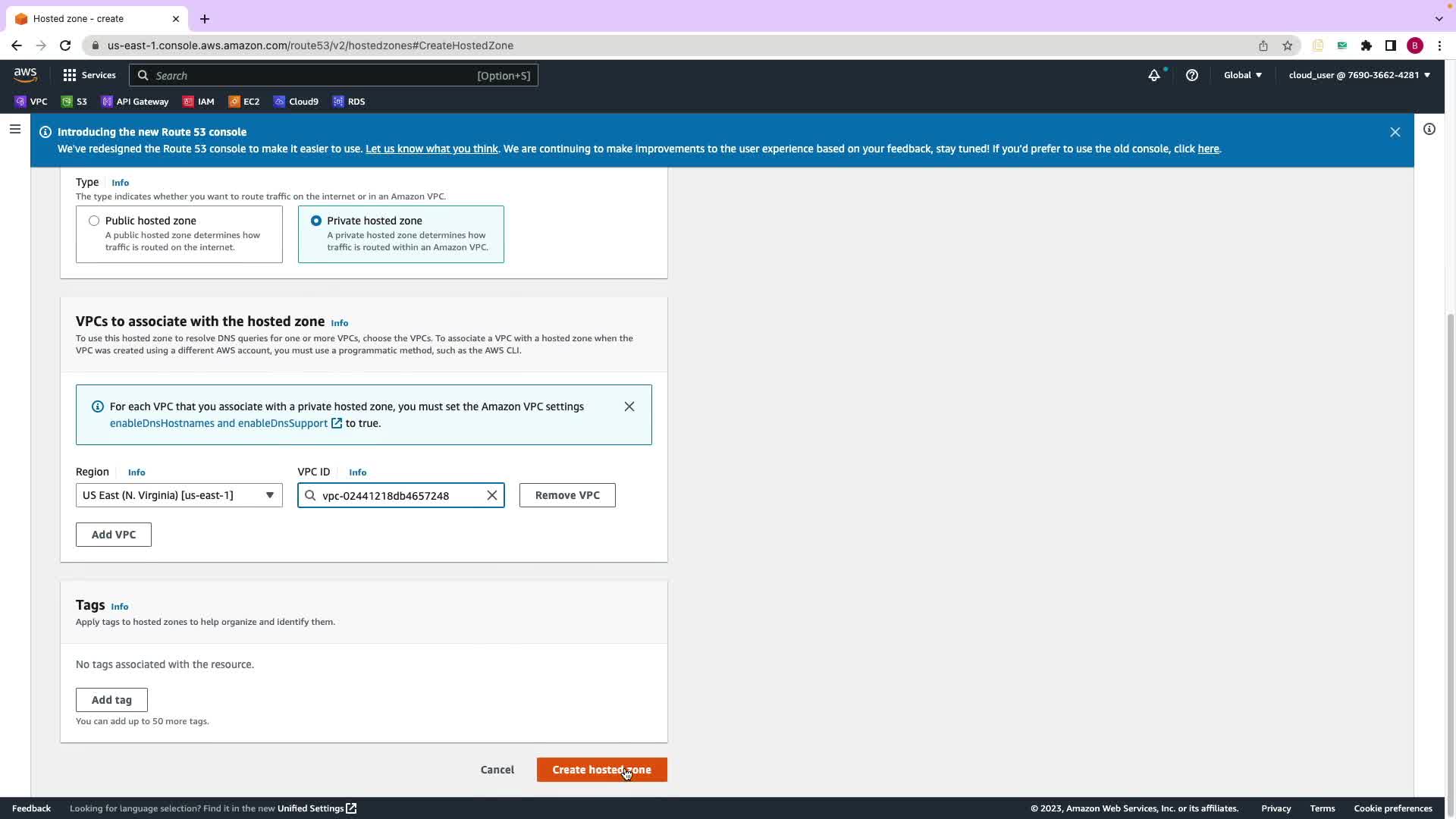Select Private hosted zone option
This screenshot has height=819, width=1456.
pos(316,221)
